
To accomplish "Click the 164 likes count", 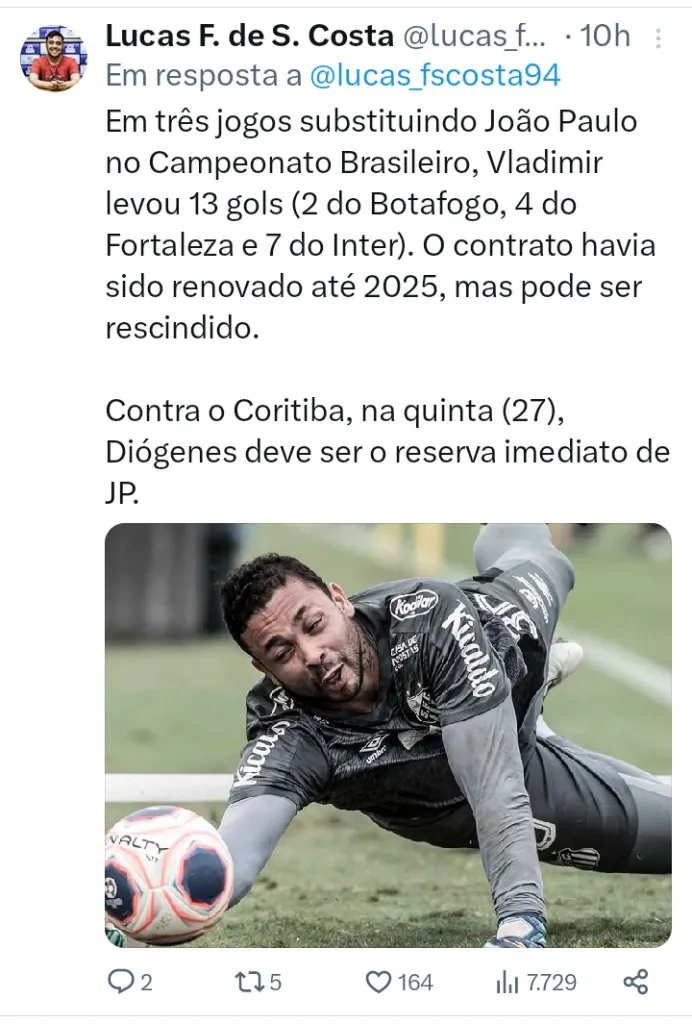I will pyautogui.click(x=415, y=982).
